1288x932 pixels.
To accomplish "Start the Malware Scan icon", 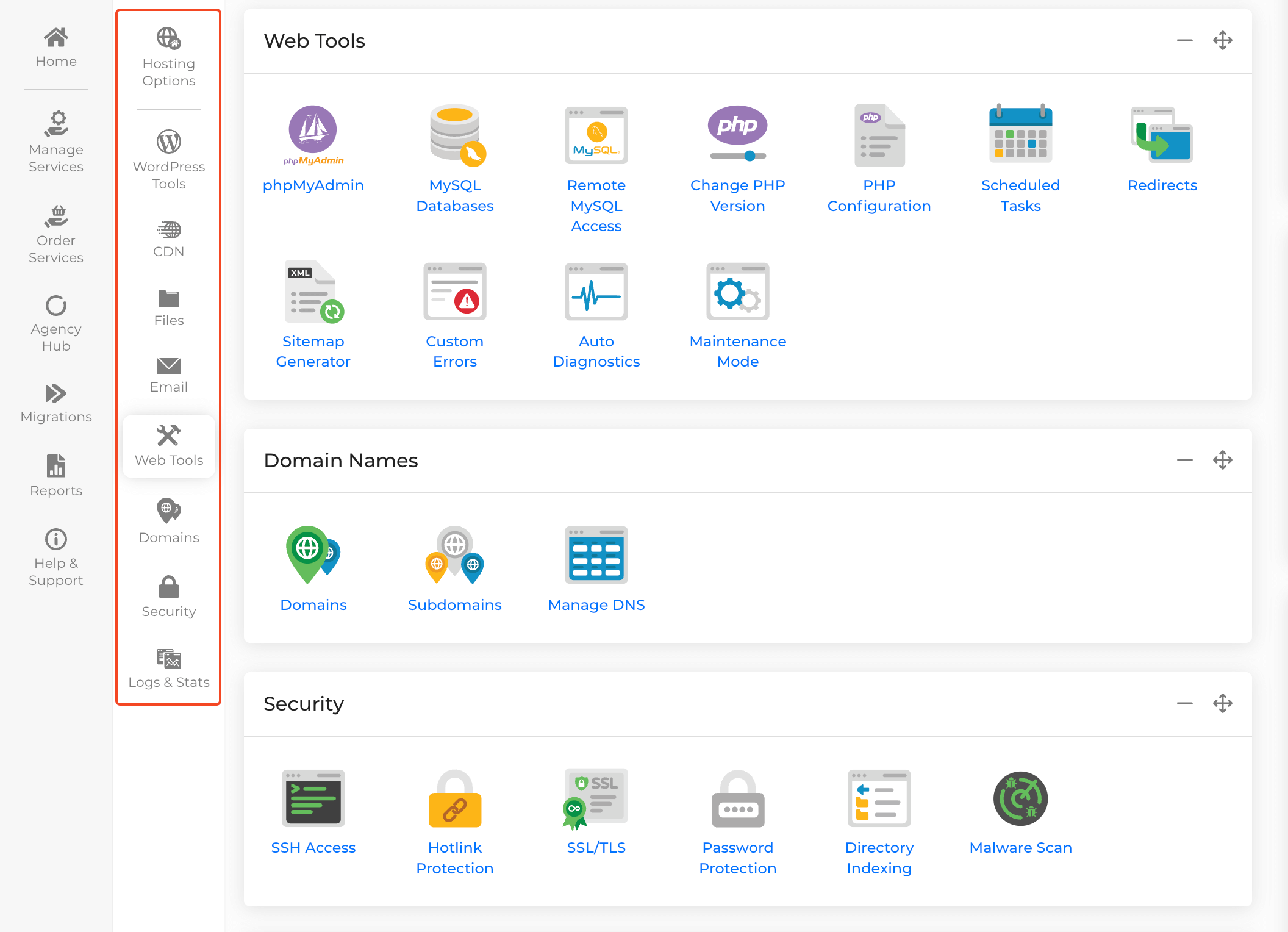I will (1021, 798).
